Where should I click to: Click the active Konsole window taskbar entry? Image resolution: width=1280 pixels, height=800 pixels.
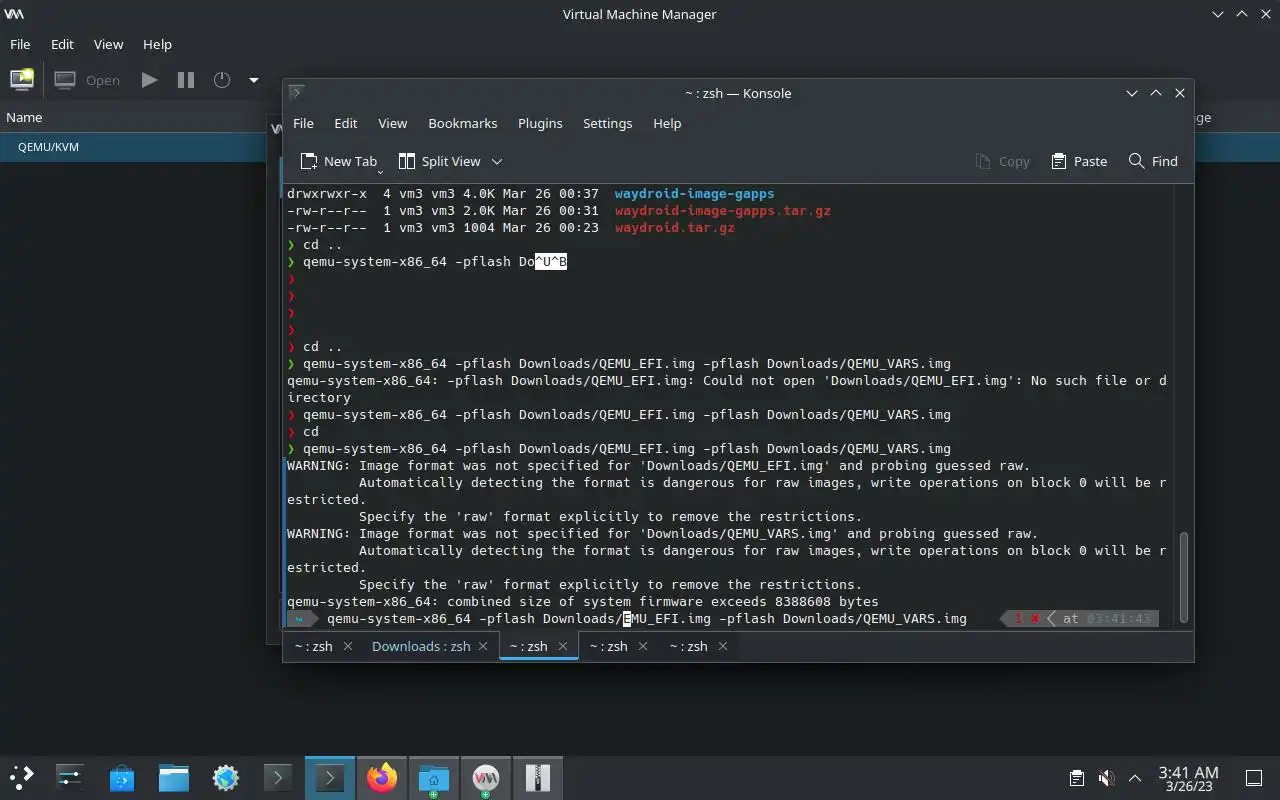click(x=330, y=777)
